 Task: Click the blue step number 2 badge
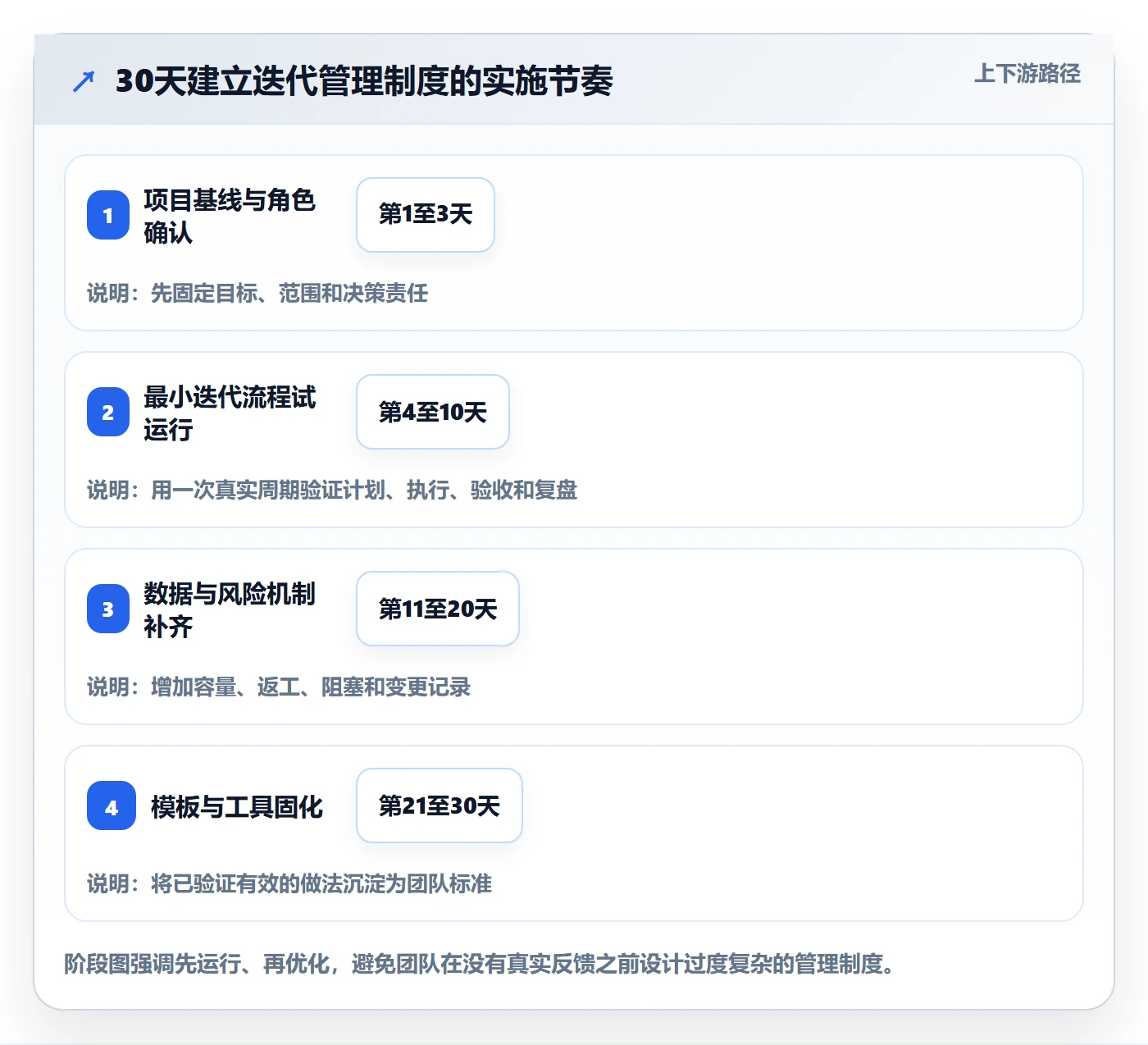108,412
